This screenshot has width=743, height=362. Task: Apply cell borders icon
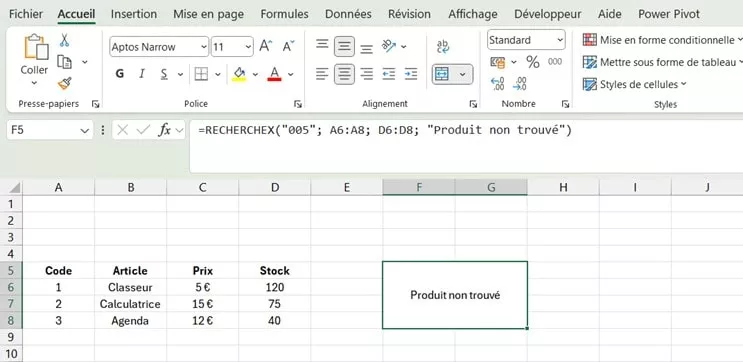tap(201, 74)
